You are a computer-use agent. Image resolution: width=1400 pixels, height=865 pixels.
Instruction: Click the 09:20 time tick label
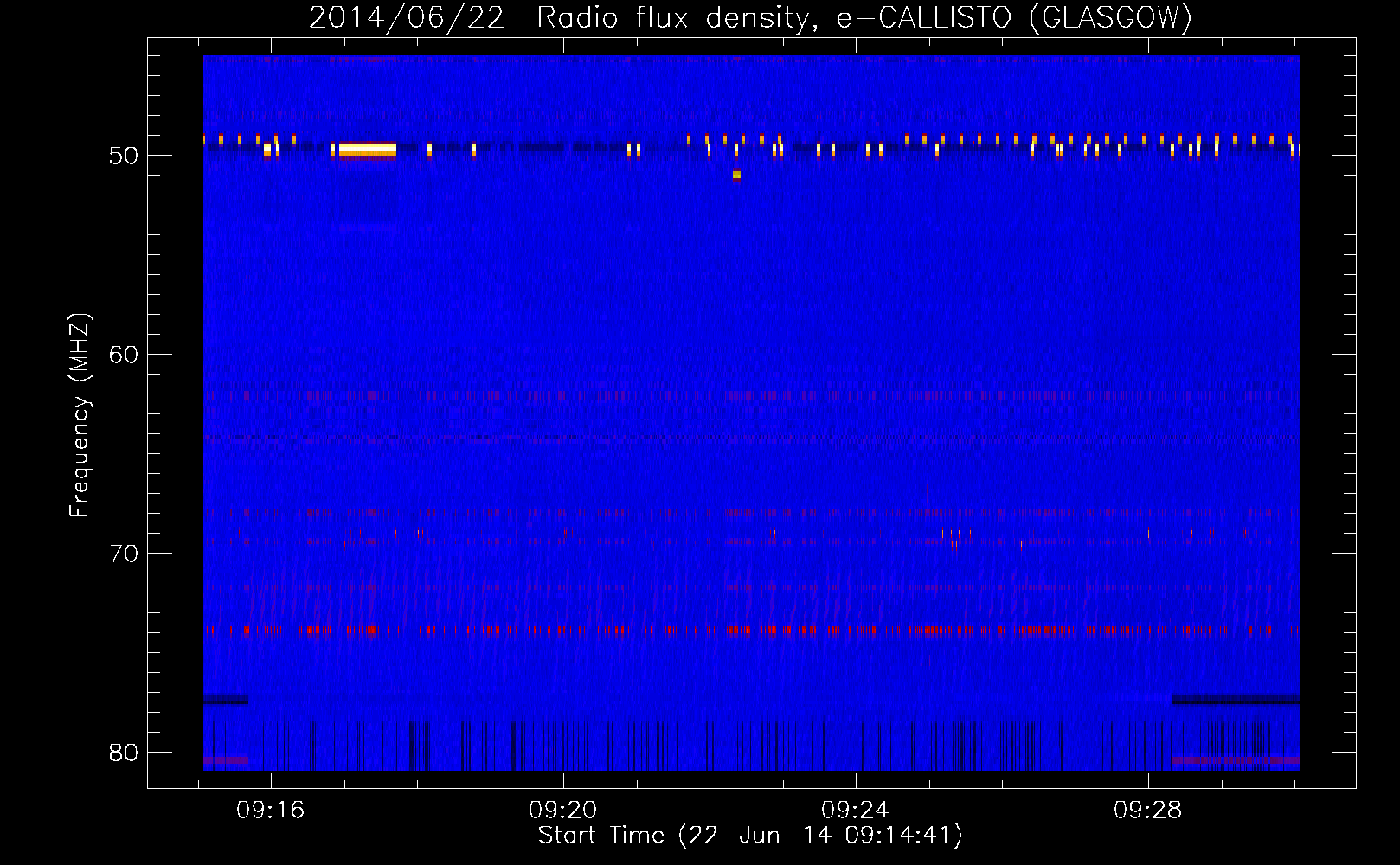(563, 811)
